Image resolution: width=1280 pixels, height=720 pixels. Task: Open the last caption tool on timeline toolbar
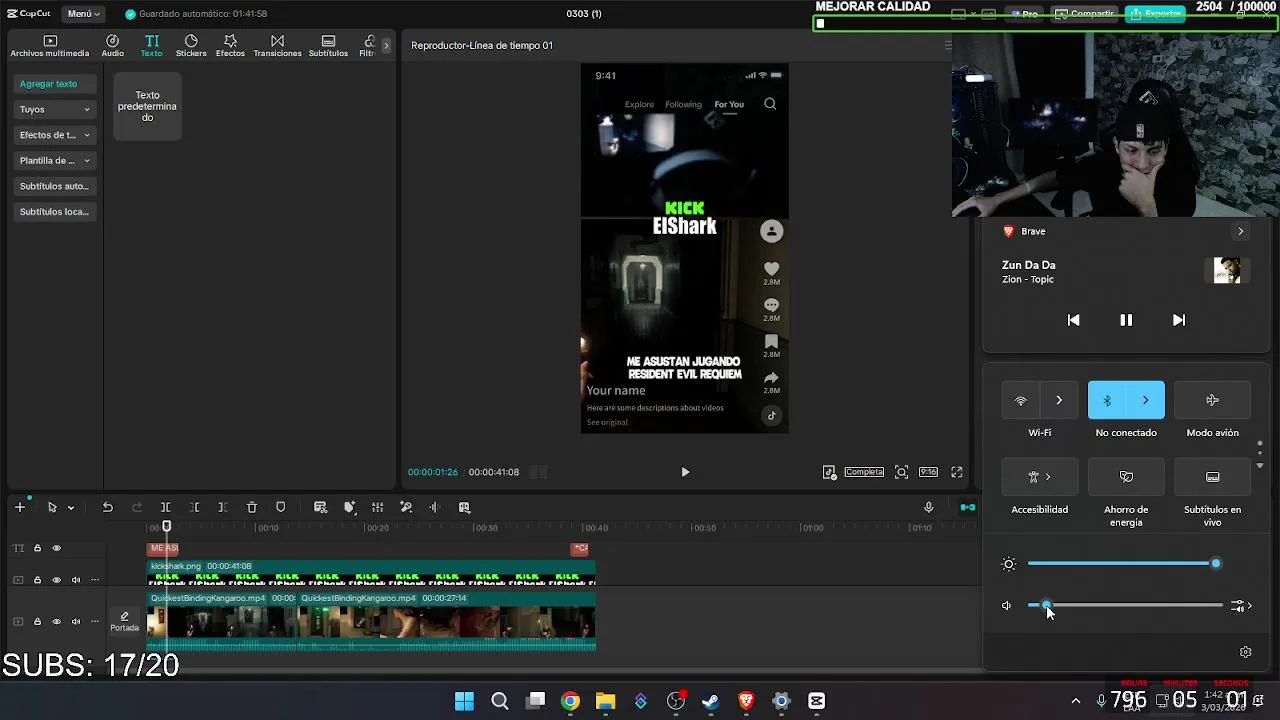tap(464, 507)
